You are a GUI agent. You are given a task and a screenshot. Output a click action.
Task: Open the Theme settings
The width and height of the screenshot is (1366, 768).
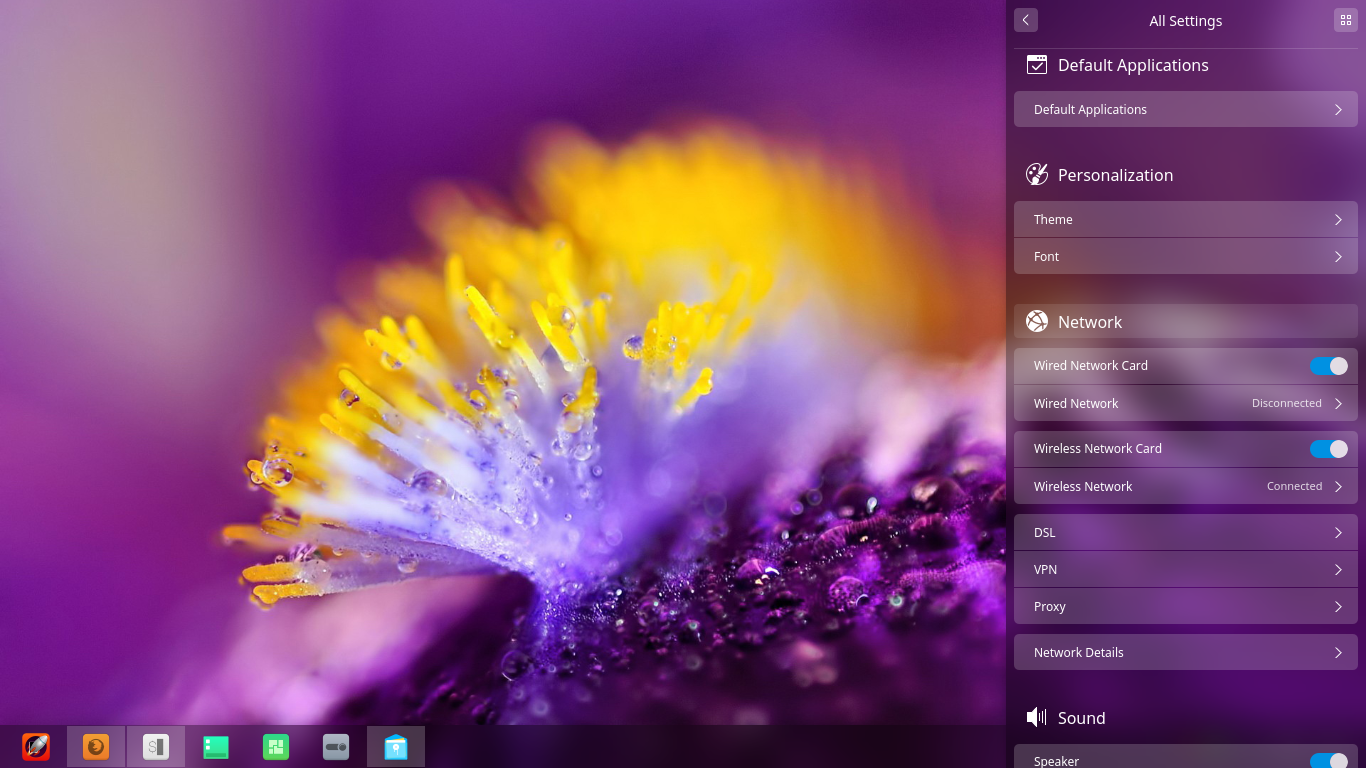point(1185,219)
